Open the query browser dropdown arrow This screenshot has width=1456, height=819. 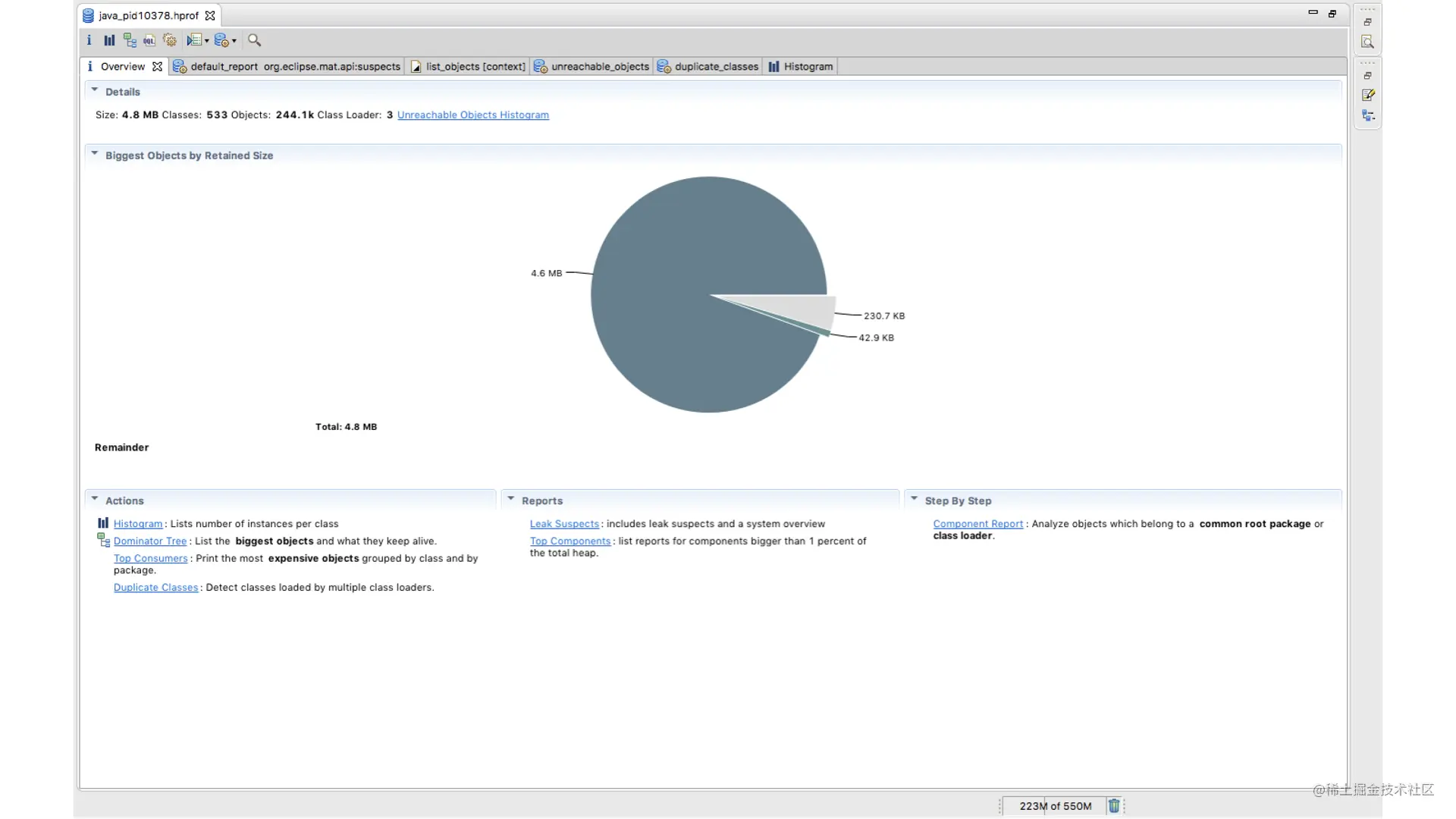(x=234, y=41)
